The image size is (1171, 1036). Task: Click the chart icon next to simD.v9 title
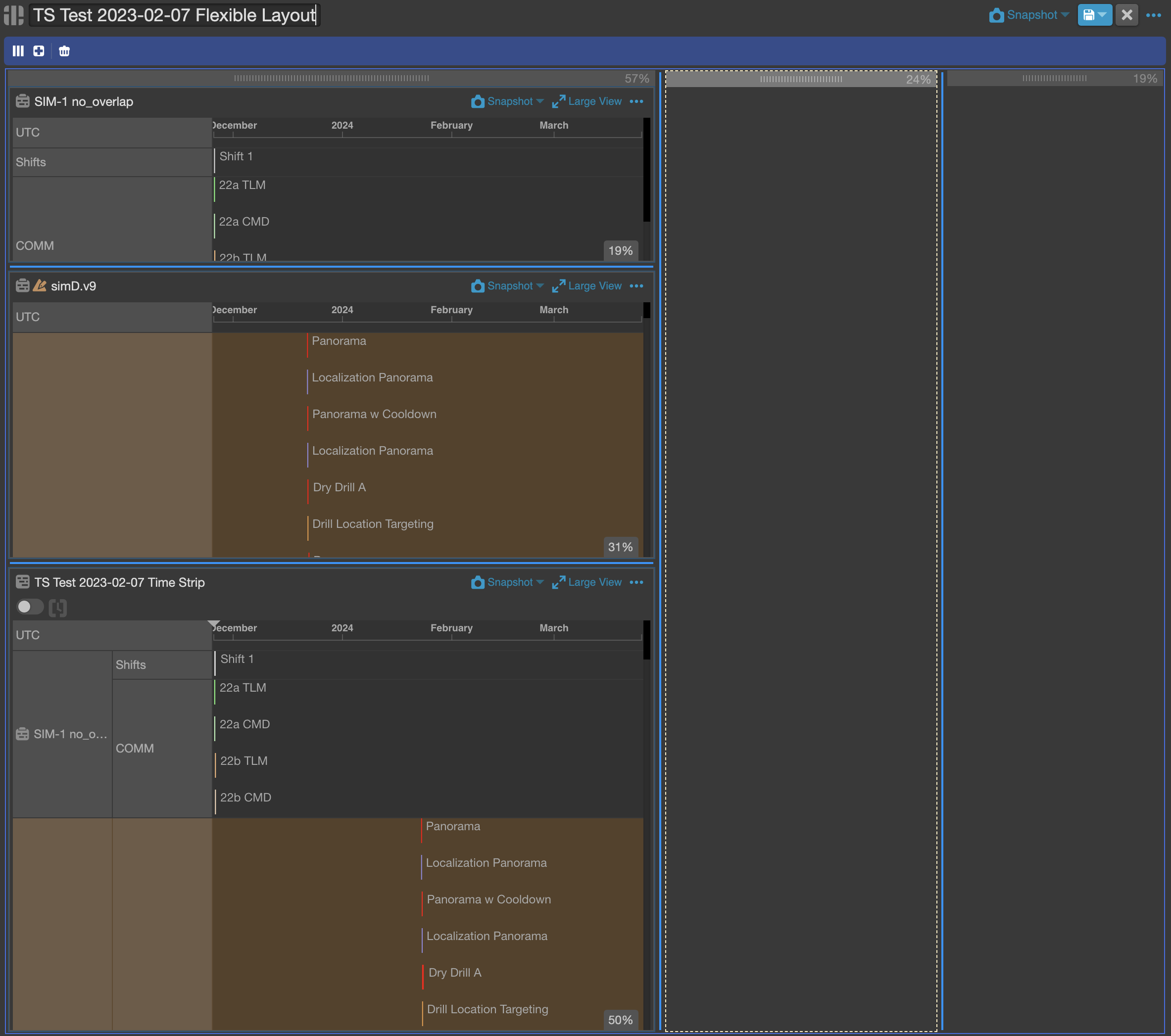(x=40, y=285)
